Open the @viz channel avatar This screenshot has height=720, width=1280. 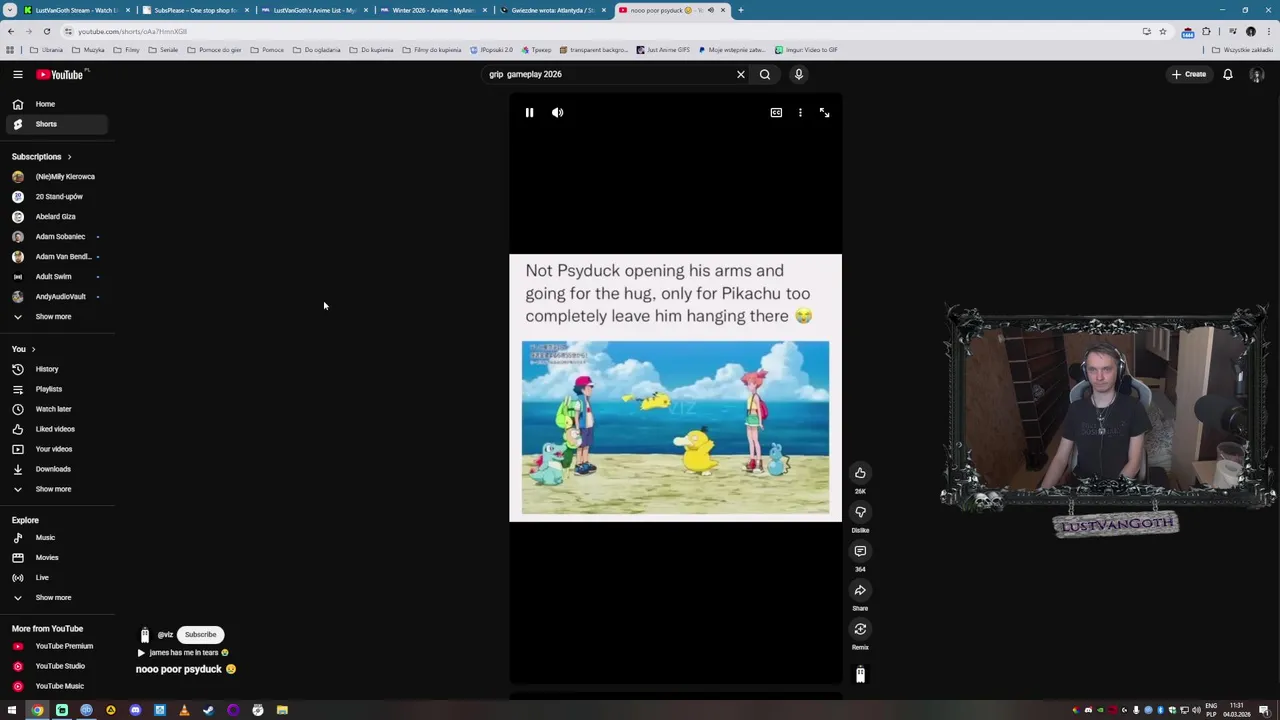[x=144, y=635]
